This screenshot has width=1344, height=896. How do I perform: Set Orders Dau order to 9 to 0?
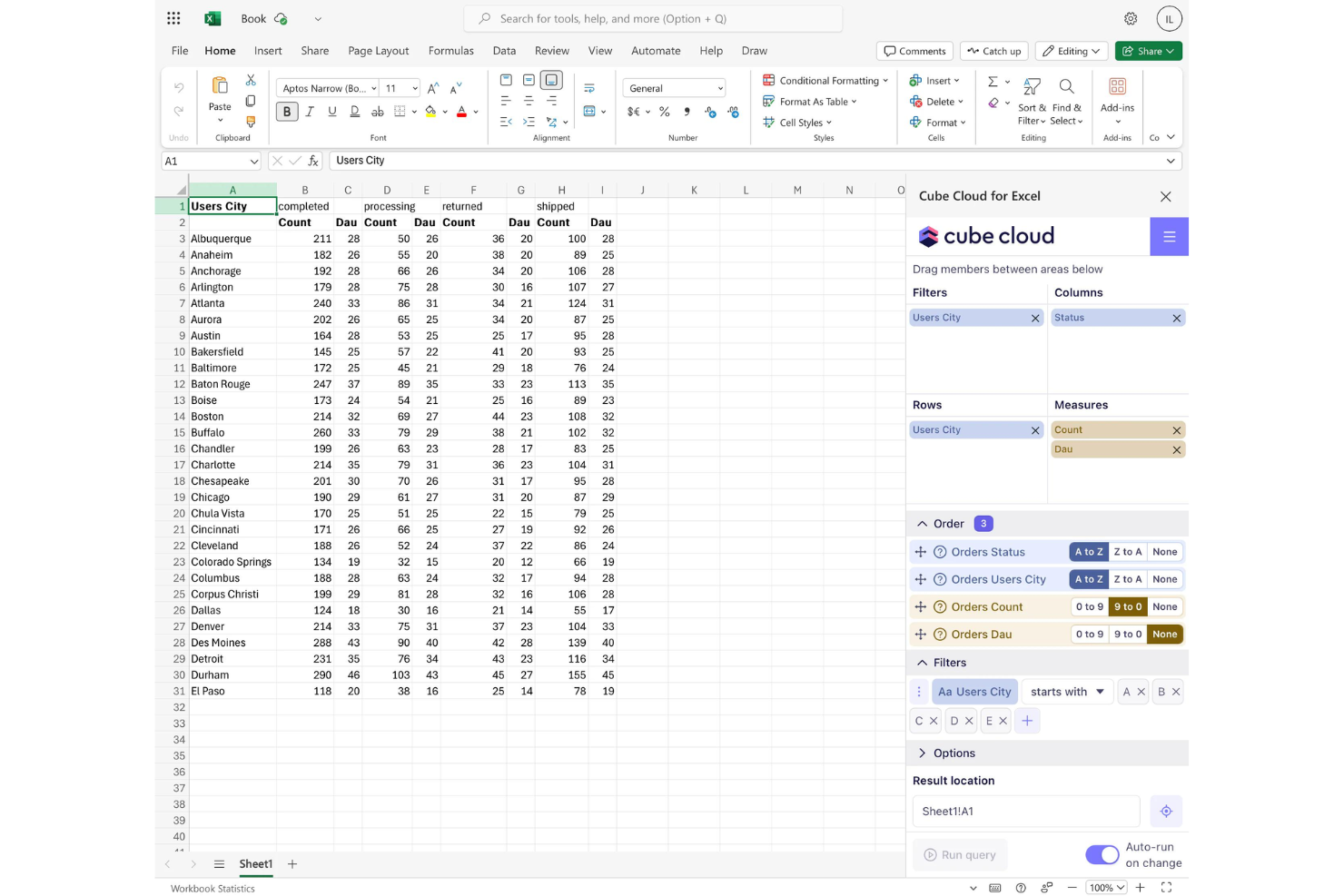coord(1128,635)
